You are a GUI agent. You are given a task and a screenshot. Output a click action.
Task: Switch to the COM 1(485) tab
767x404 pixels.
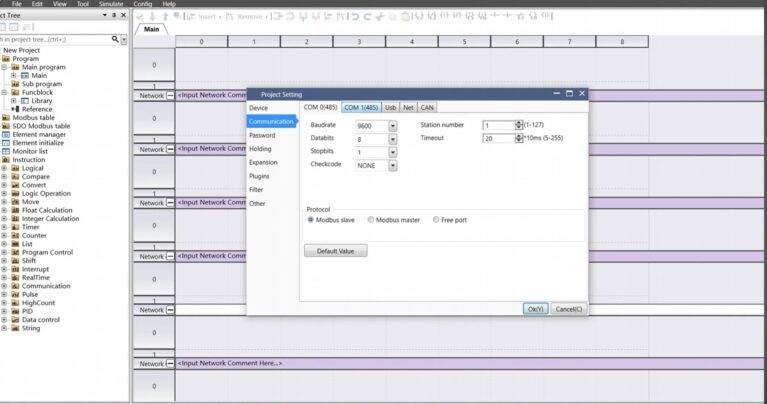[x=361, y=108]
